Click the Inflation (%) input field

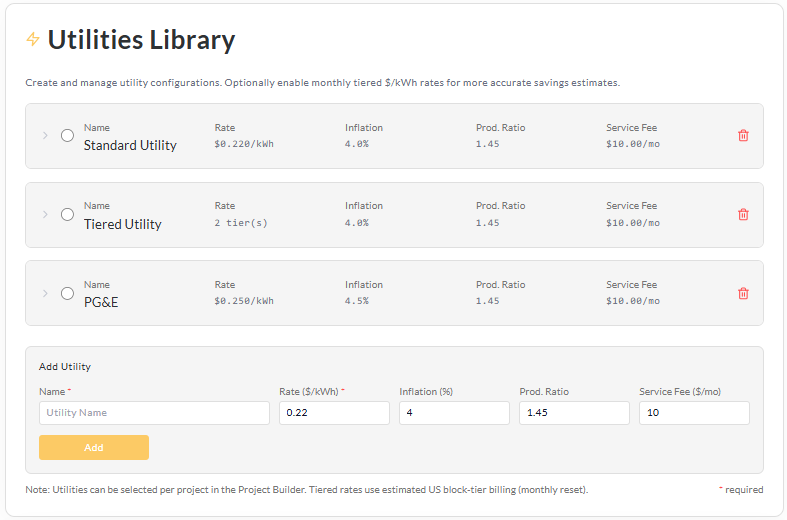tap(454, 413)
